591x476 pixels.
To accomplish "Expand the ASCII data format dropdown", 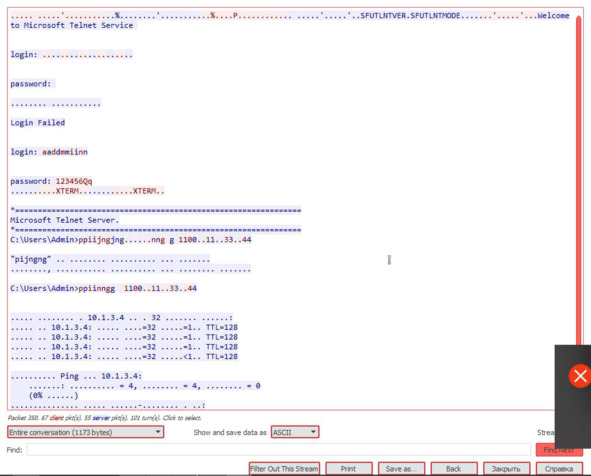I will point(295,432).
